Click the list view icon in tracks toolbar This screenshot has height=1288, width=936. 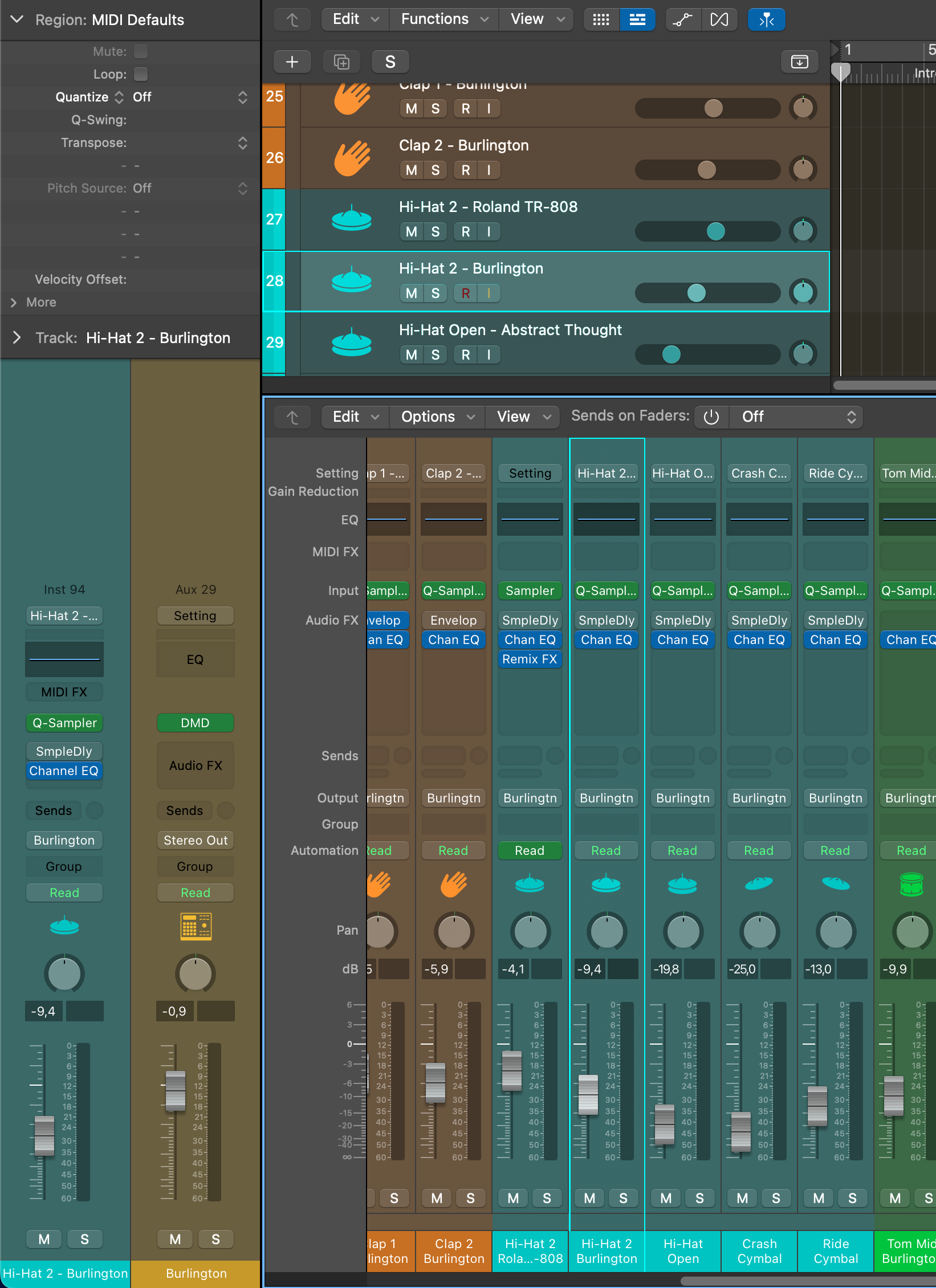point(637,19)
